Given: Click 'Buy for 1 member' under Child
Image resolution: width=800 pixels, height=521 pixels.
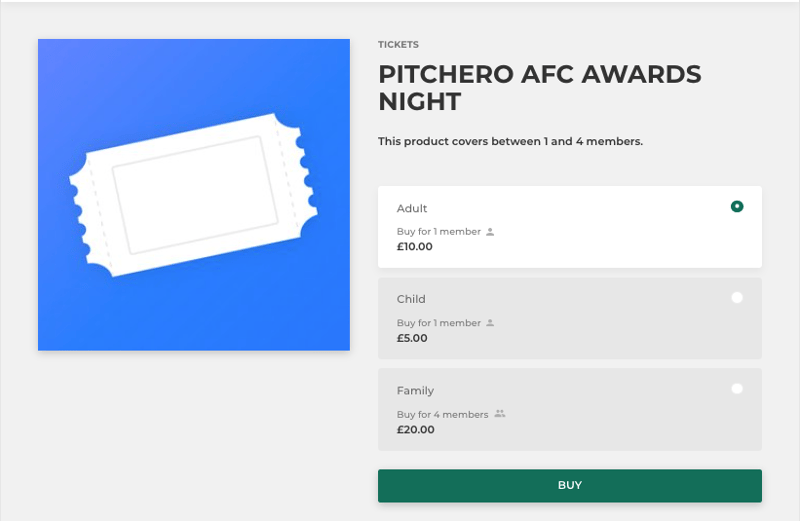Looking at the screenshot, I should point(439,323).
